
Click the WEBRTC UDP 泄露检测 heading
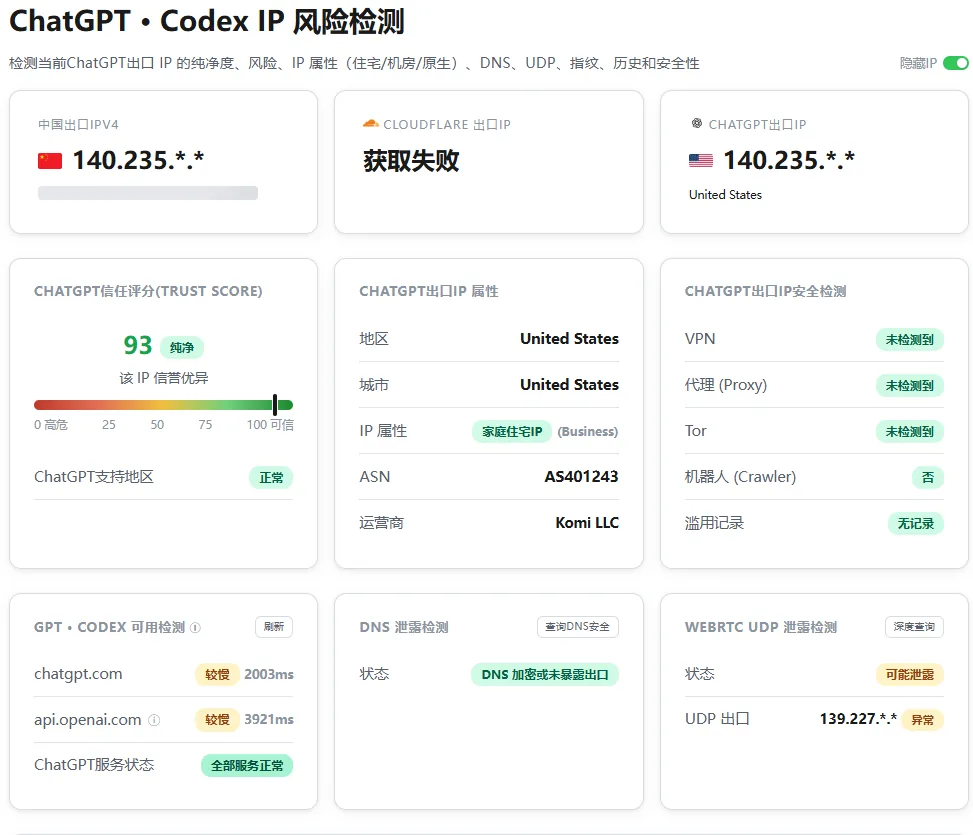761,627
